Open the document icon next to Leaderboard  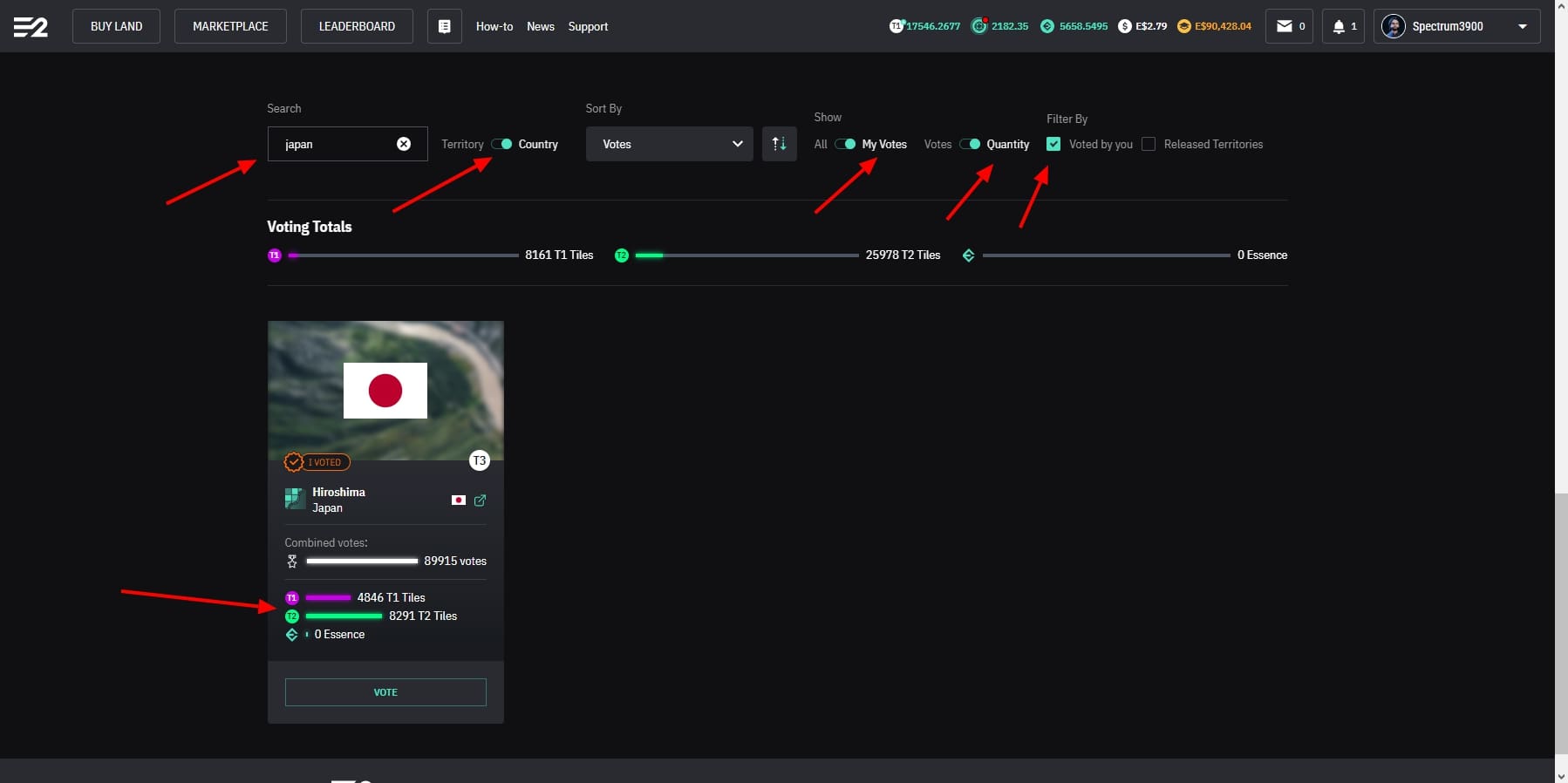444,26
